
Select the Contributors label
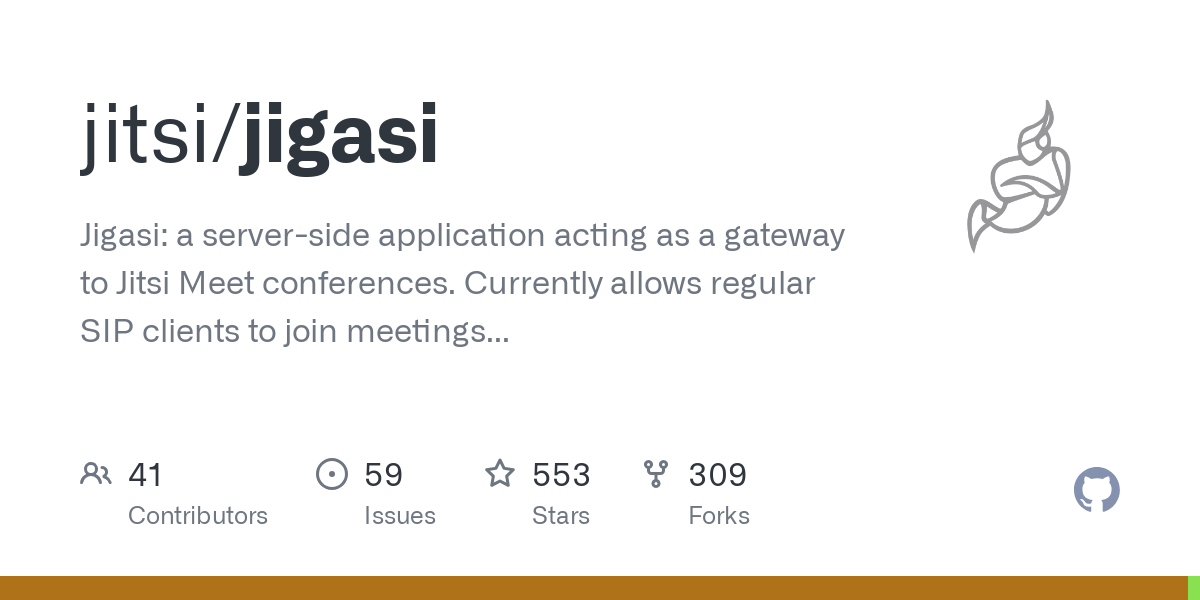pos(198,516)
